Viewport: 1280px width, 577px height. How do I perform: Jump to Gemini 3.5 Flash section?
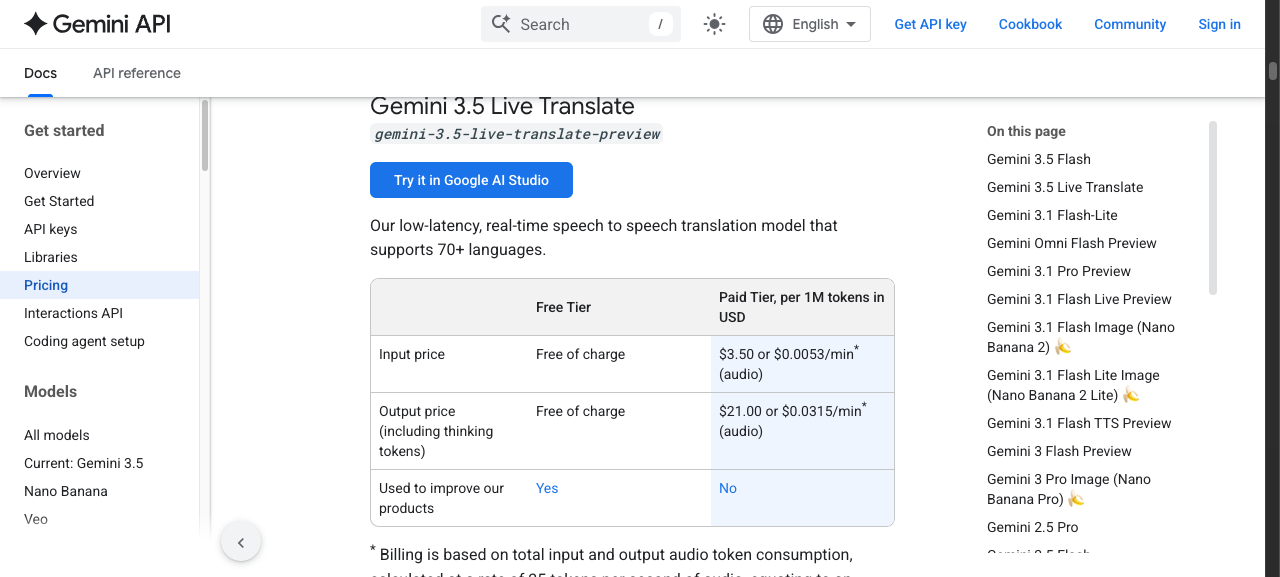tap(1039, 159)
